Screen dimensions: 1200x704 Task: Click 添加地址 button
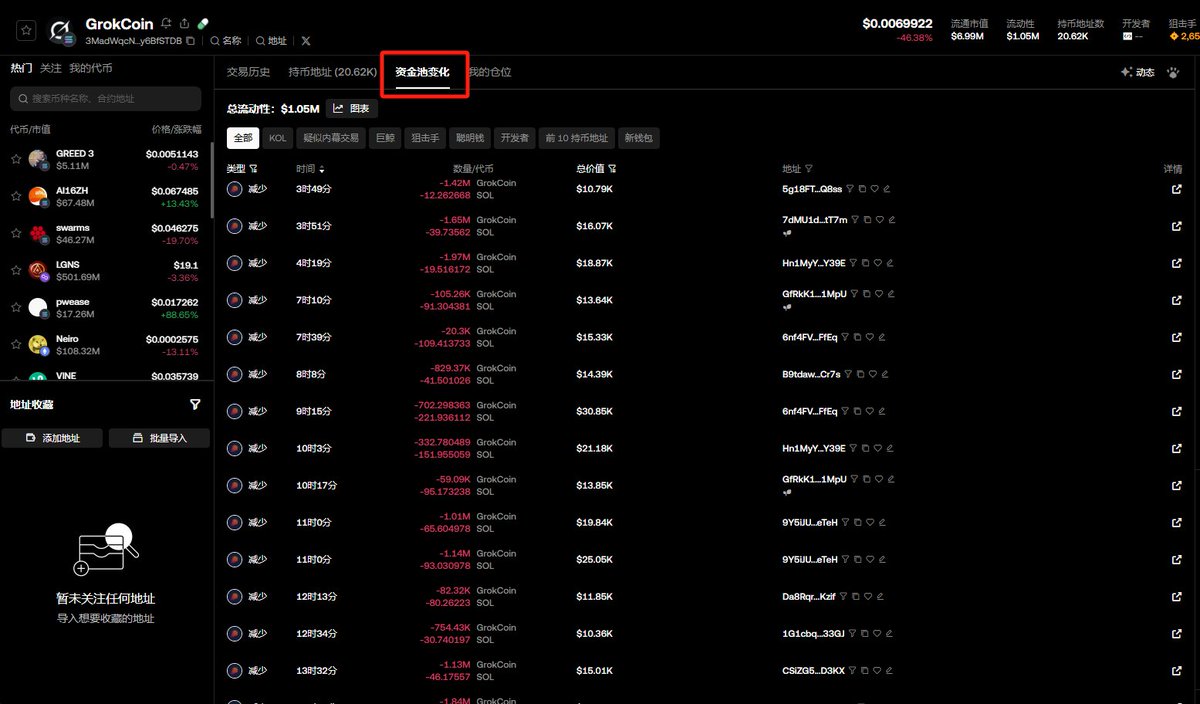[x=53, y=438]
